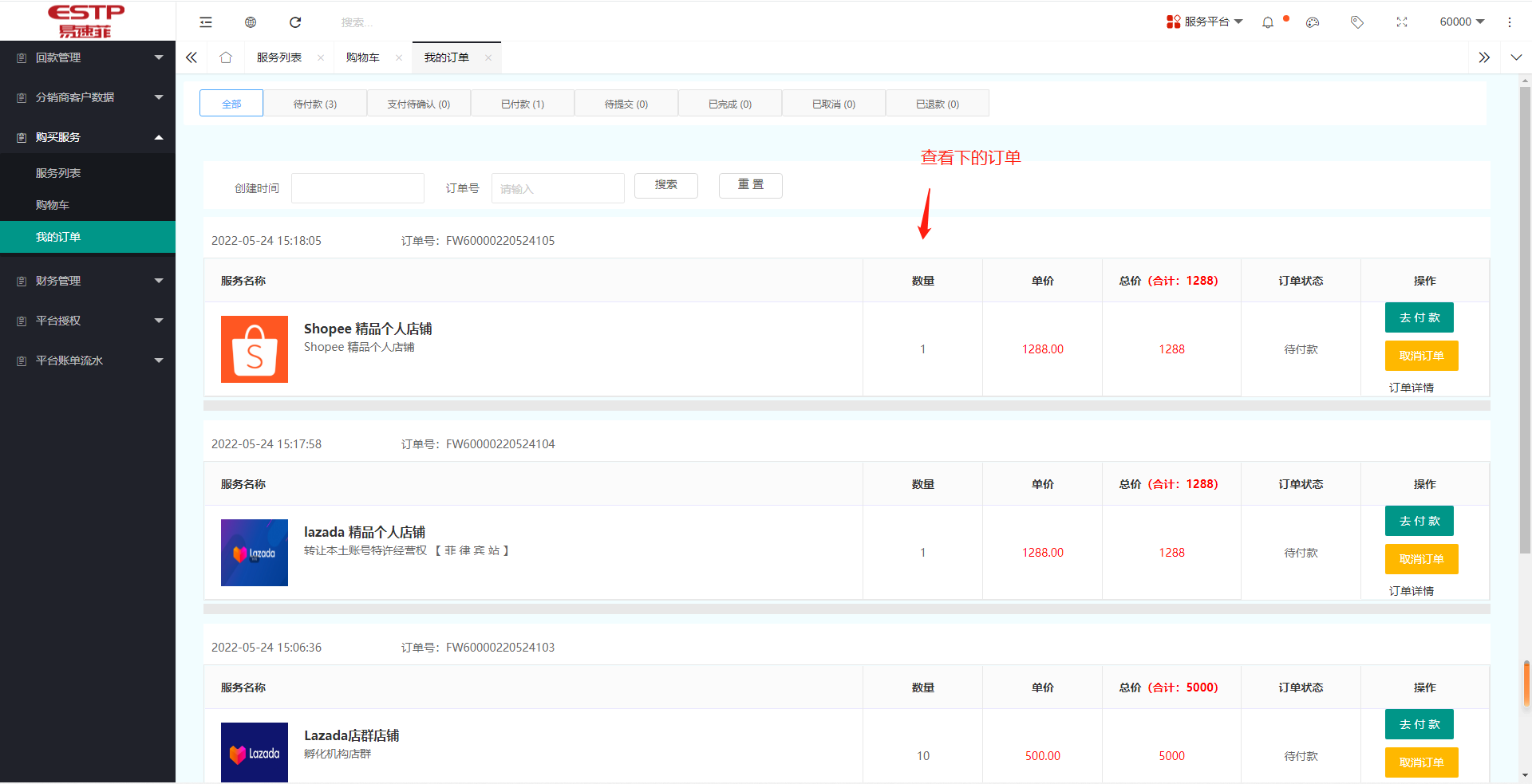1532x784 pixels.
Task: Click 取消订单 for the lazada 精品个人店铺 order
Action: [1421, 559]
